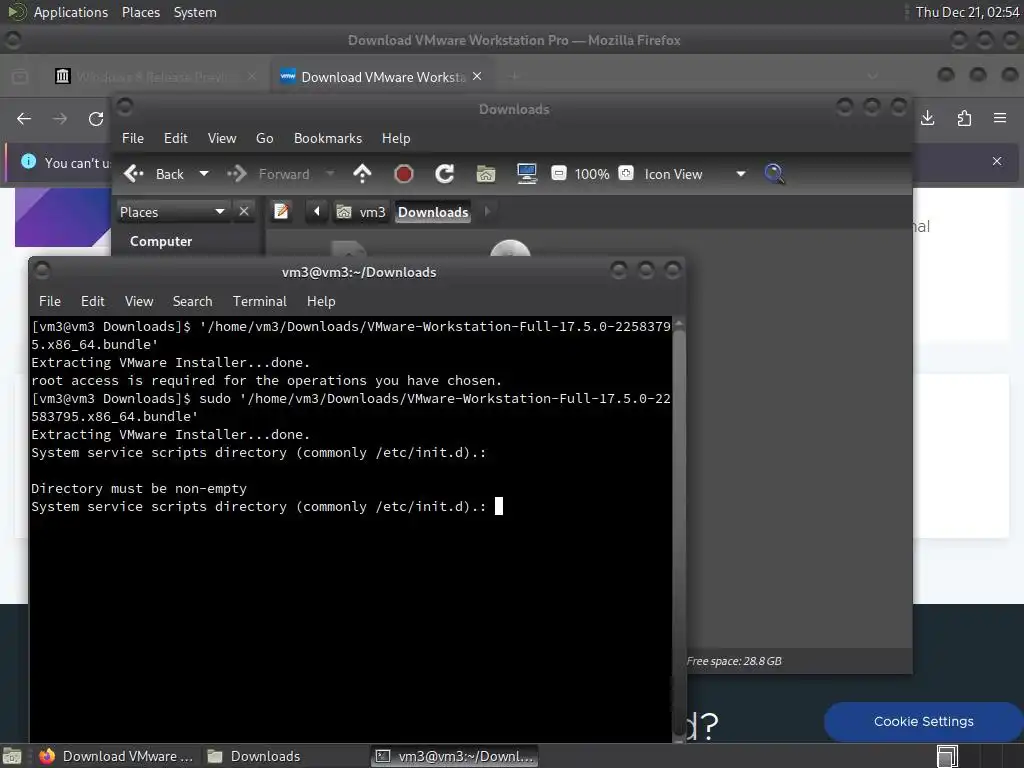Screen dimensions: 1024x768
Task: Open Firefox hamburger application menu
Action: [x=1000, y=118]
